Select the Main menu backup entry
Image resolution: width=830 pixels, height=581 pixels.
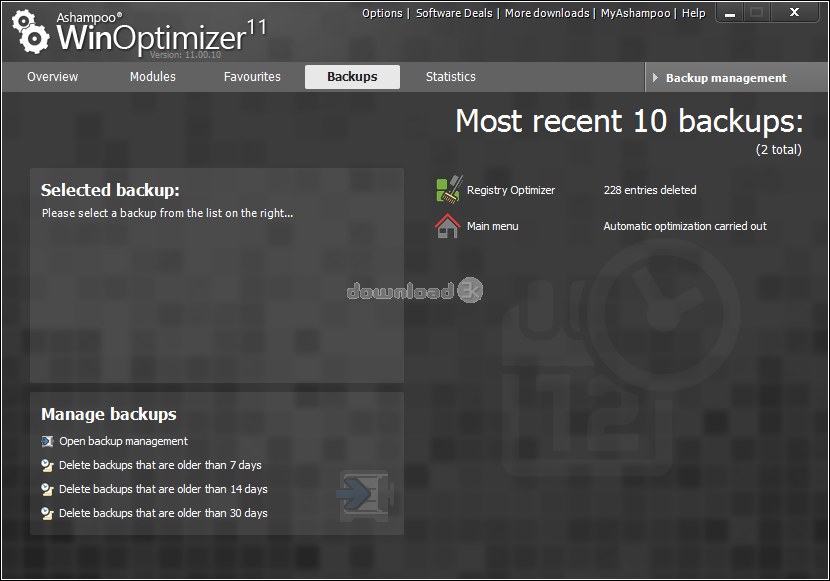pyautogui.click(x=492, y=226)
